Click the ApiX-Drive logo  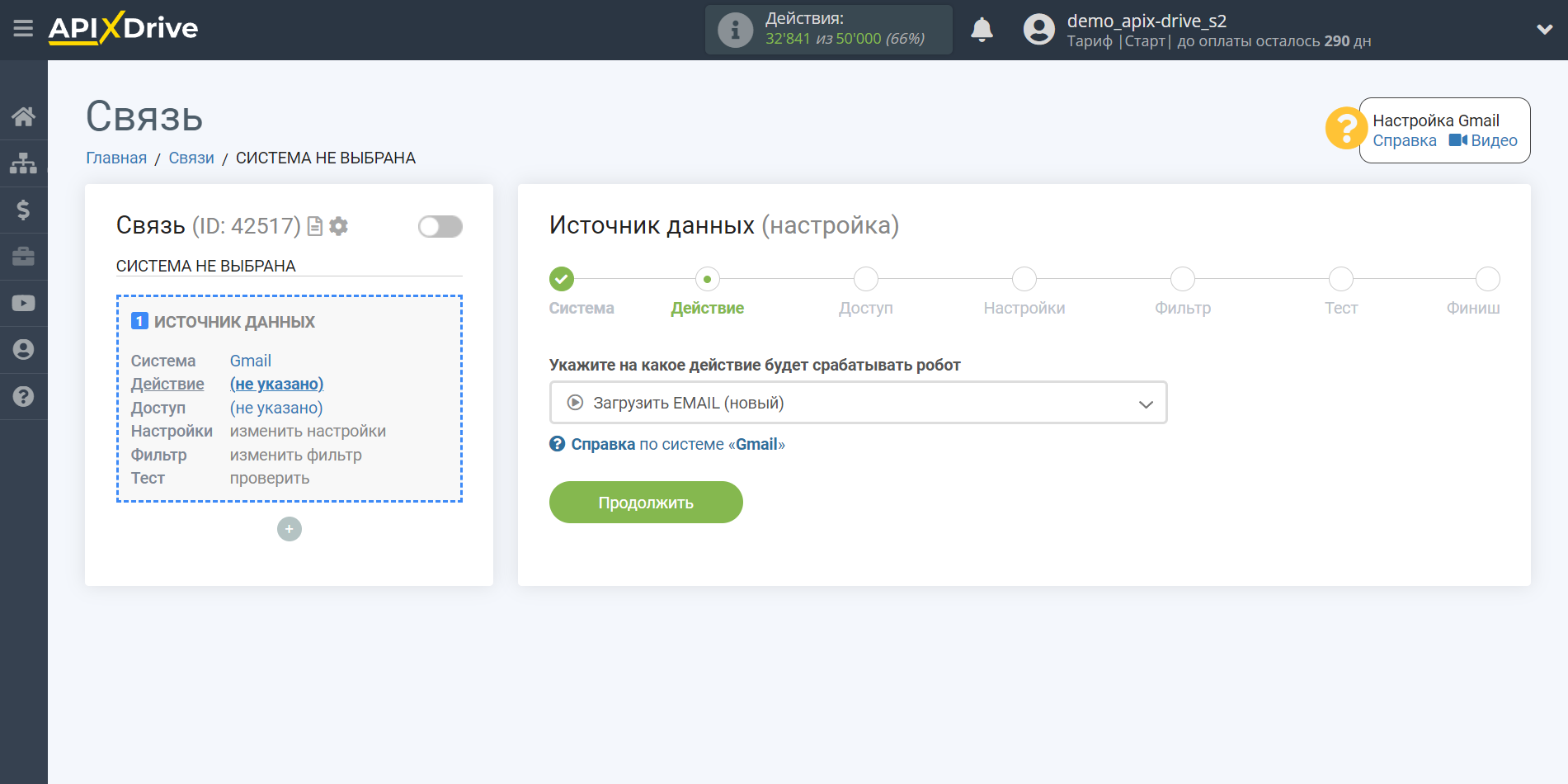point(123,28)
